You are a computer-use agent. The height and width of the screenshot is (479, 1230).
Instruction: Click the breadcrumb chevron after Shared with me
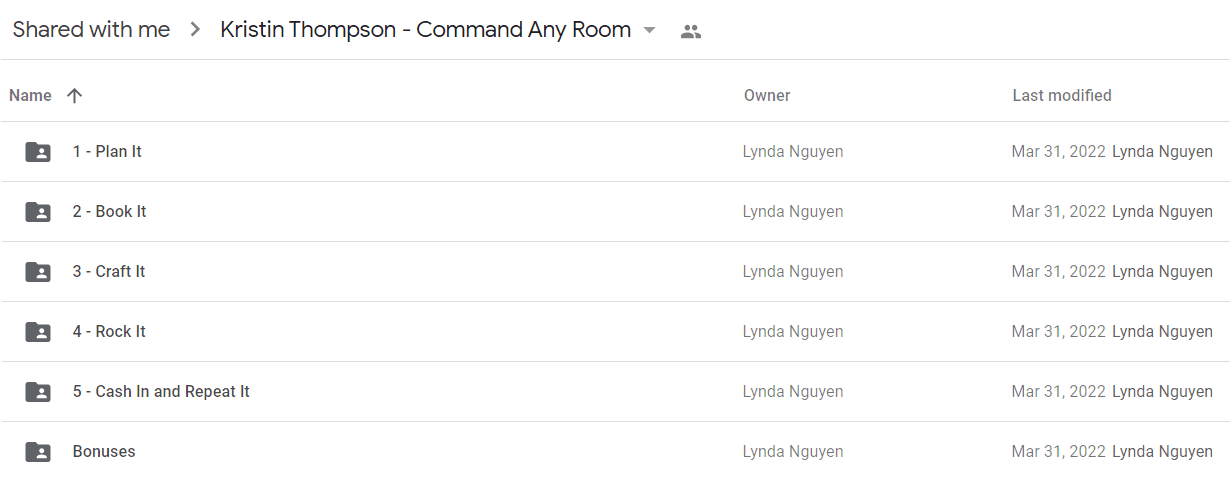pos(195,30)
